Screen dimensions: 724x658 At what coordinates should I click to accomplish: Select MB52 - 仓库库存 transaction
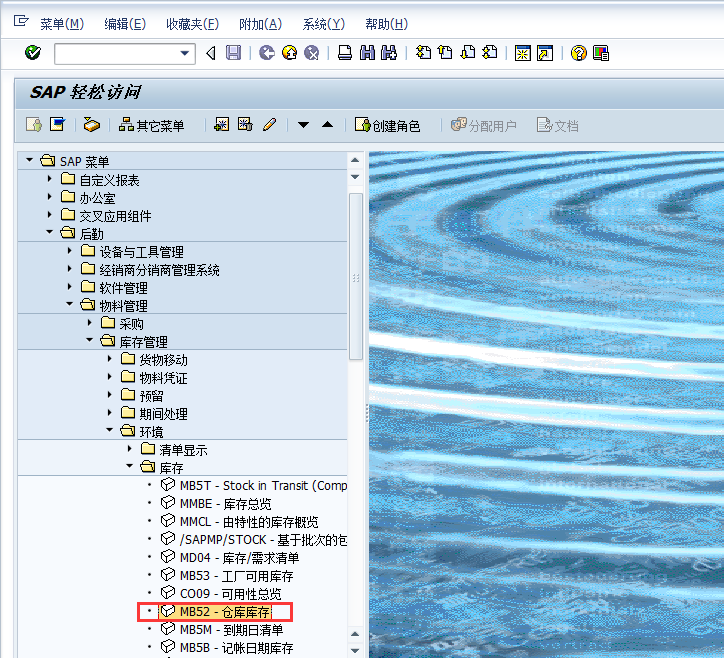coord(225,612)
